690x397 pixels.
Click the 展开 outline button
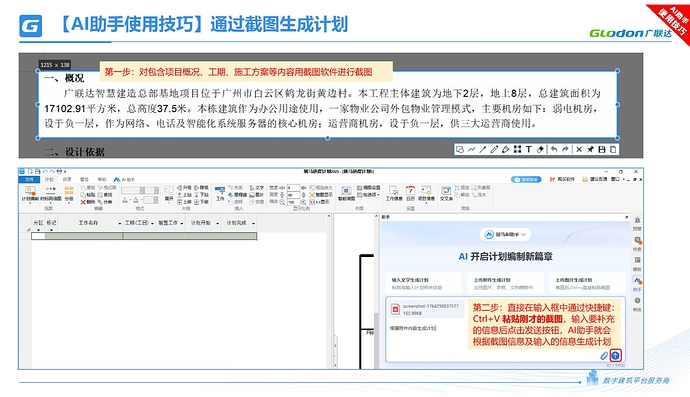point(169,194)
